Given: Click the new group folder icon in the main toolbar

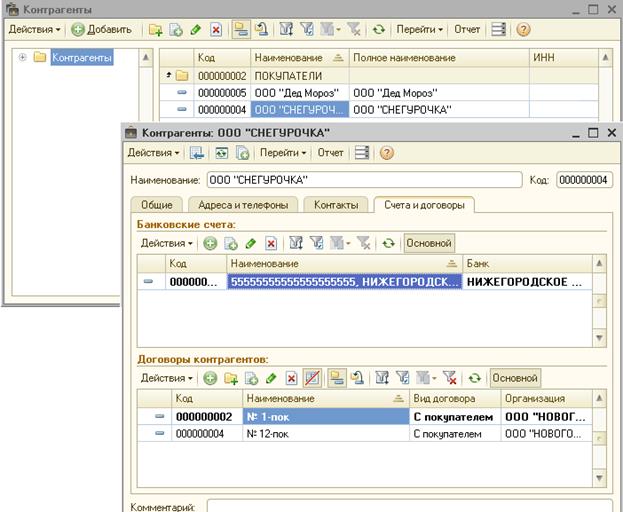Looking at the screenshot, I should click(x=155, y=30).
